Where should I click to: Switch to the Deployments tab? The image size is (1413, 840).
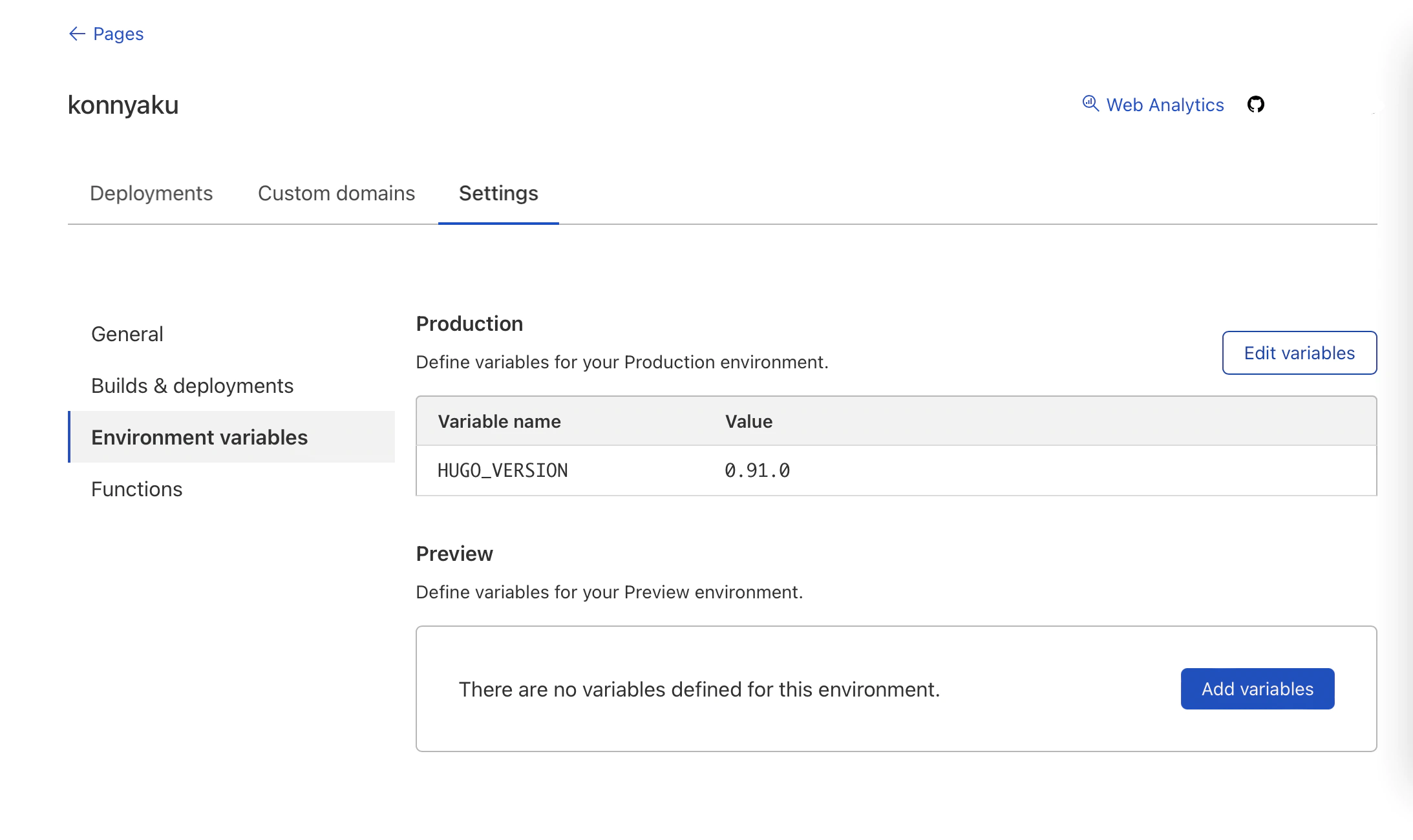point(151,193)
